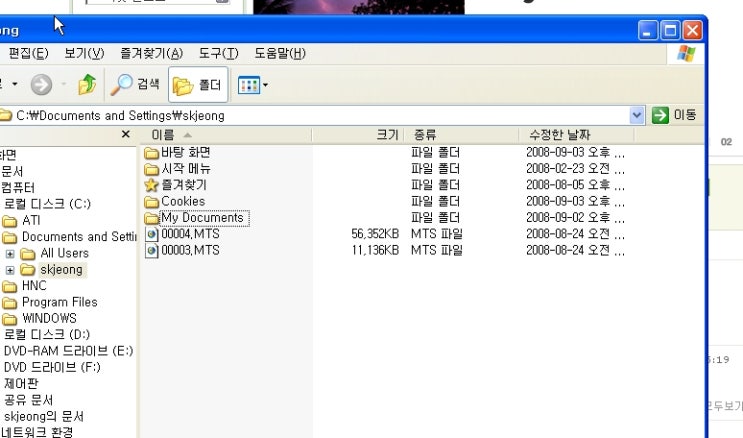Open the Help (도움말) menu
The height and width of the screenshot is (438, 743).
pos(279,53)
